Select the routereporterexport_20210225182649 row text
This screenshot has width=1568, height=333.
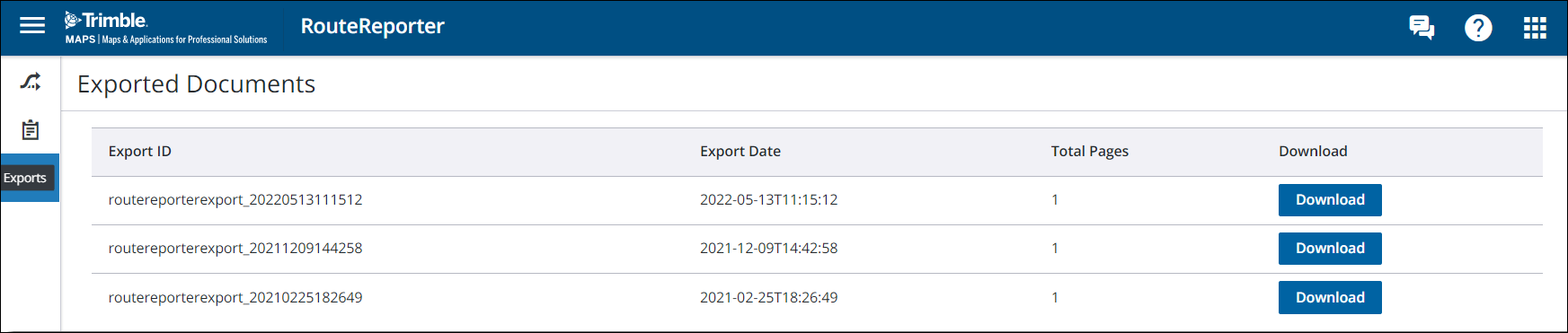click(235, 297)
